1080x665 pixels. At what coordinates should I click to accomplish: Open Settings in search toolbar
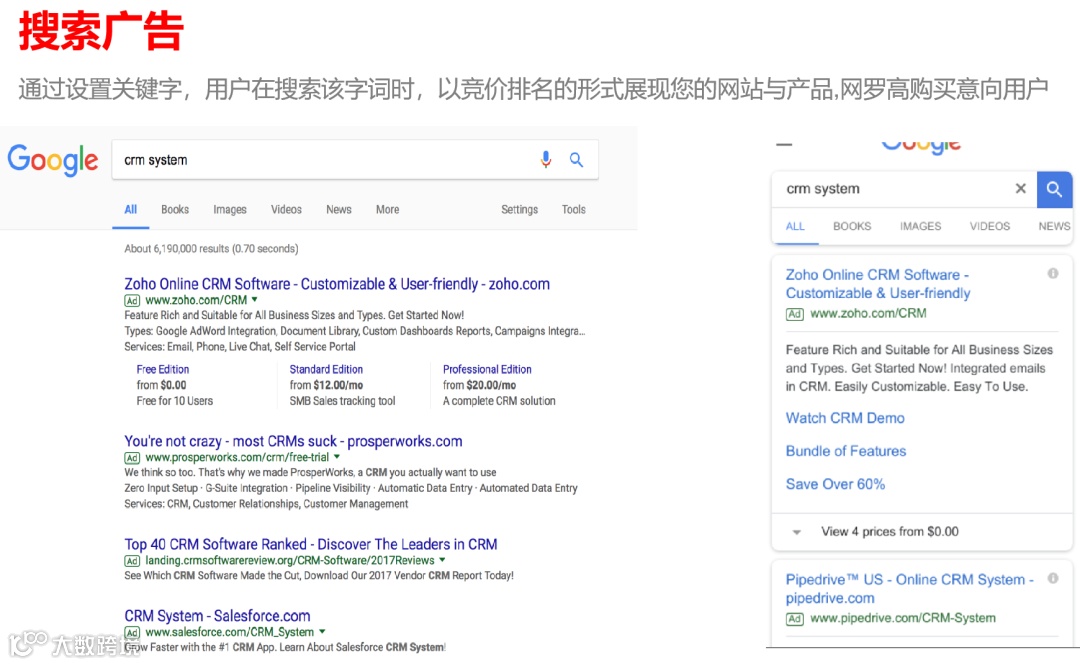coord(519,209)
